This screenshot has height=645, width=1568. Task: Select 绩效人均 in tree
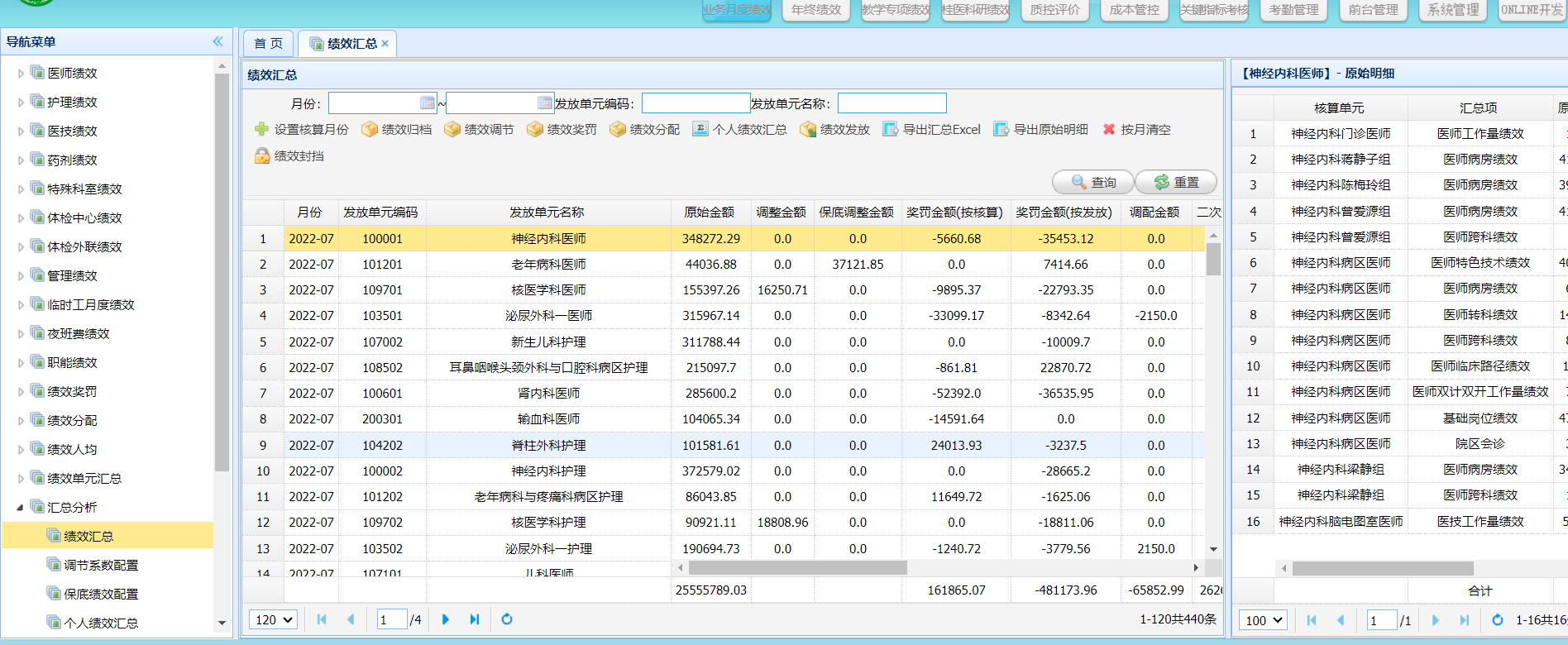[72, 450]
